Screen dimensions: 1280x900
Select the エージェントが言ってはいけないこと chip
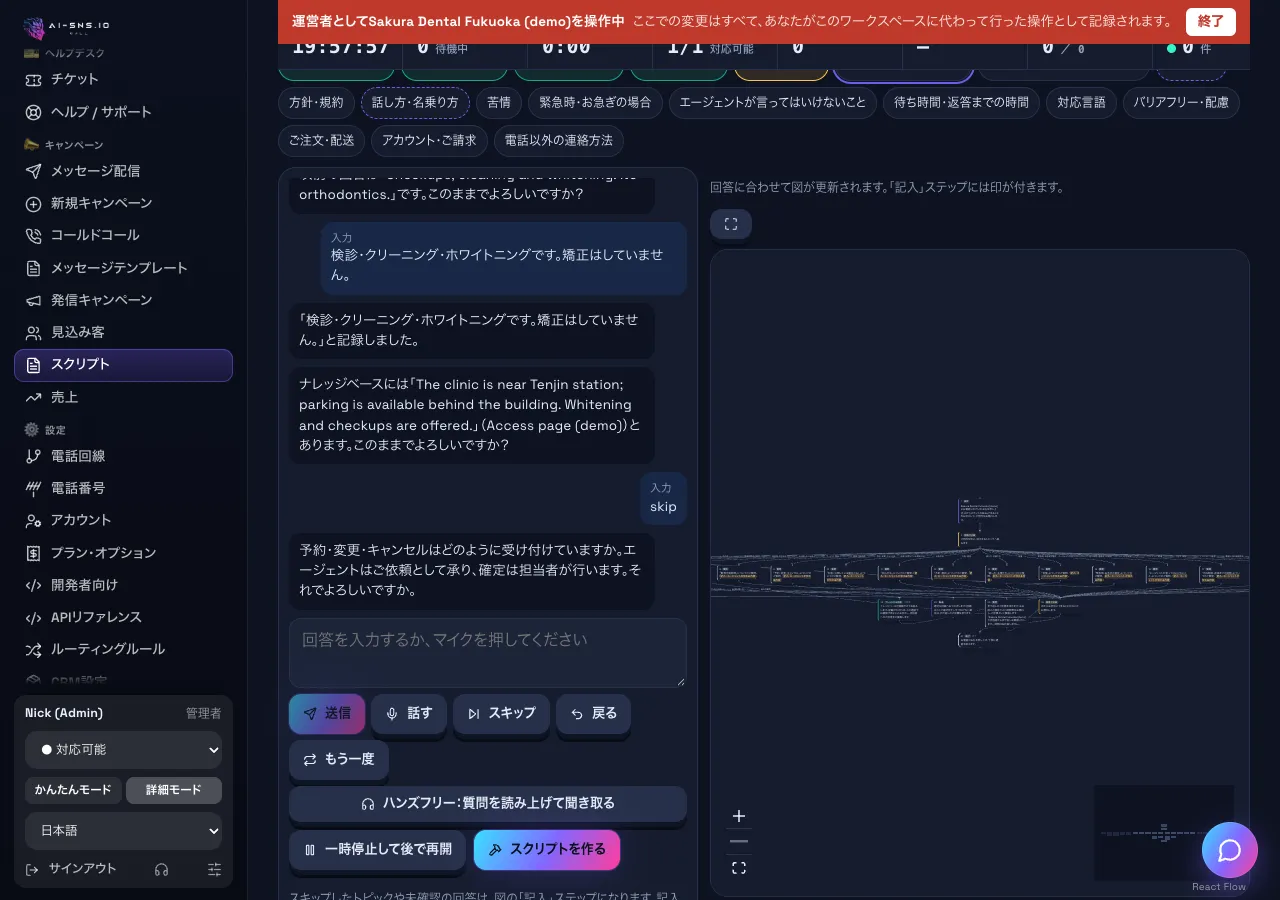[x=773, y=102]
